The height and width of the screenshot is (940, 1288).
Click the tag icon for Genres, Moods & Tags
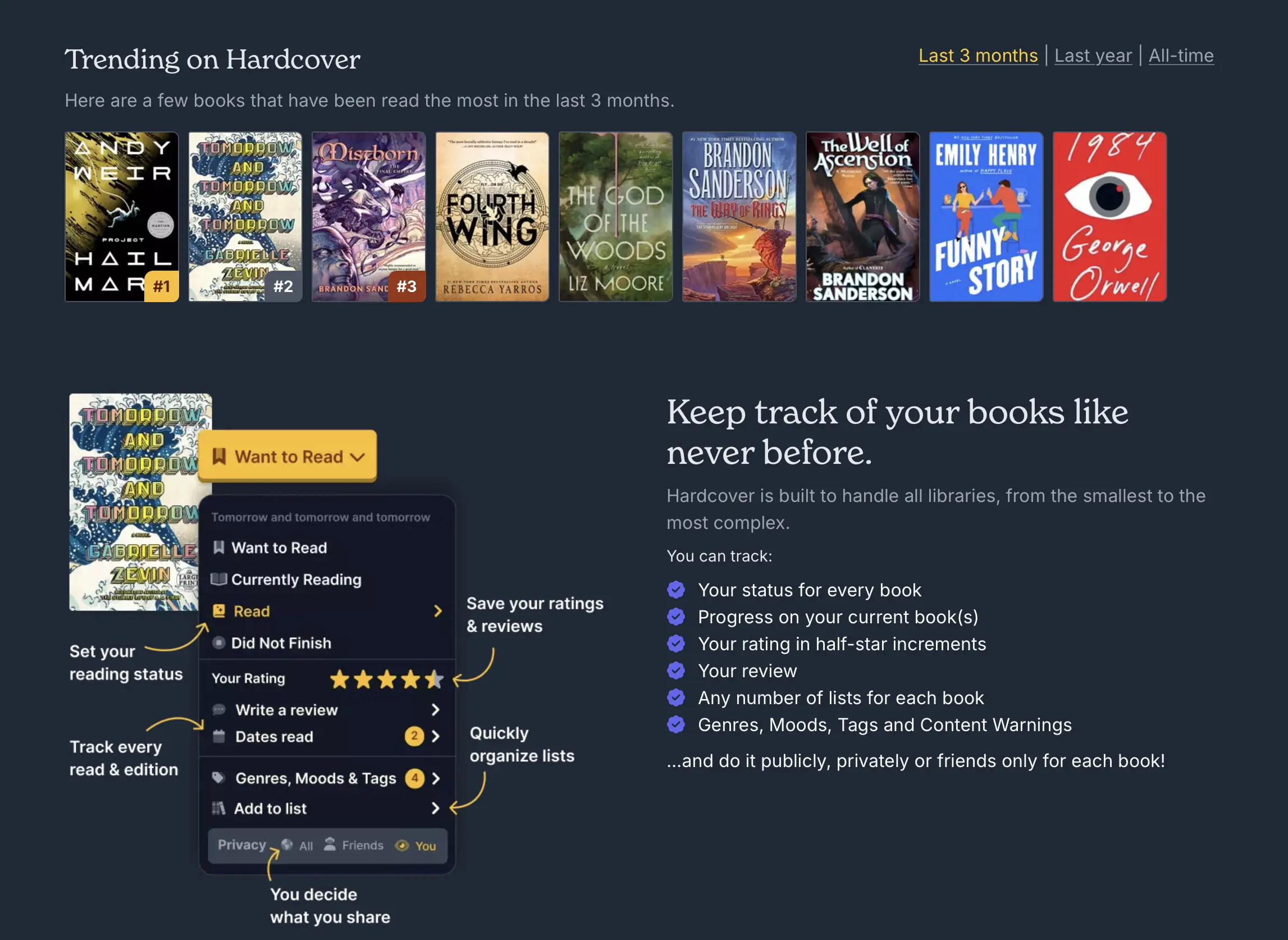click(218, 778)
